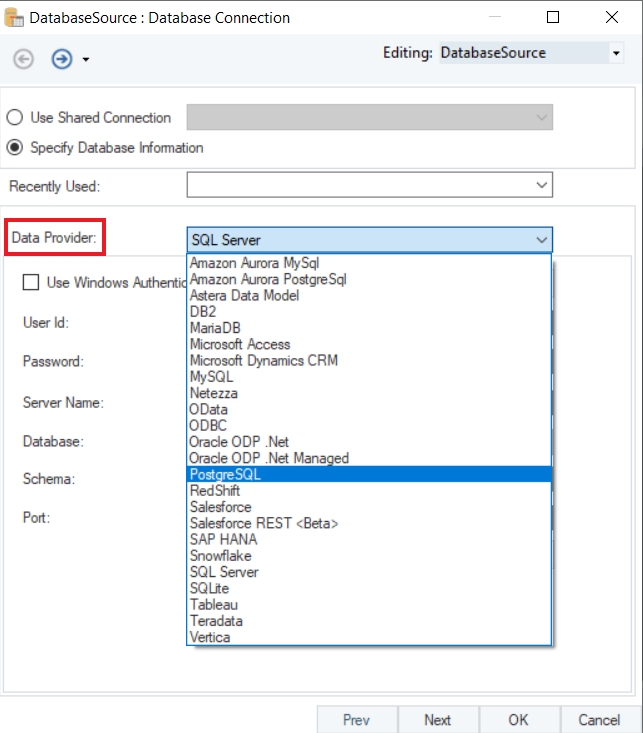Open the navigation history dropdown arrow
643x733 pixels.
86,60
